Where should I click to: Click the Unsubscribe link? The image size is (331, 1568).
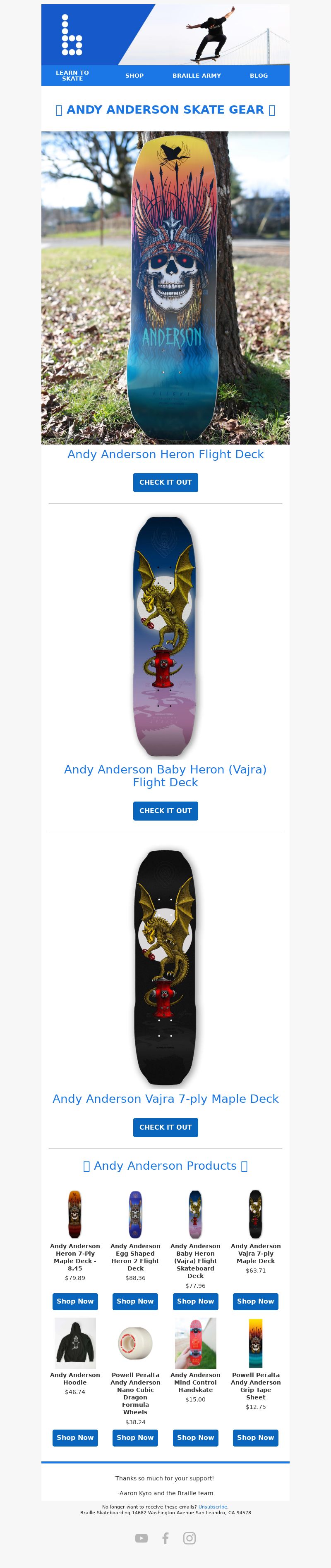[x=213, y=1507]
